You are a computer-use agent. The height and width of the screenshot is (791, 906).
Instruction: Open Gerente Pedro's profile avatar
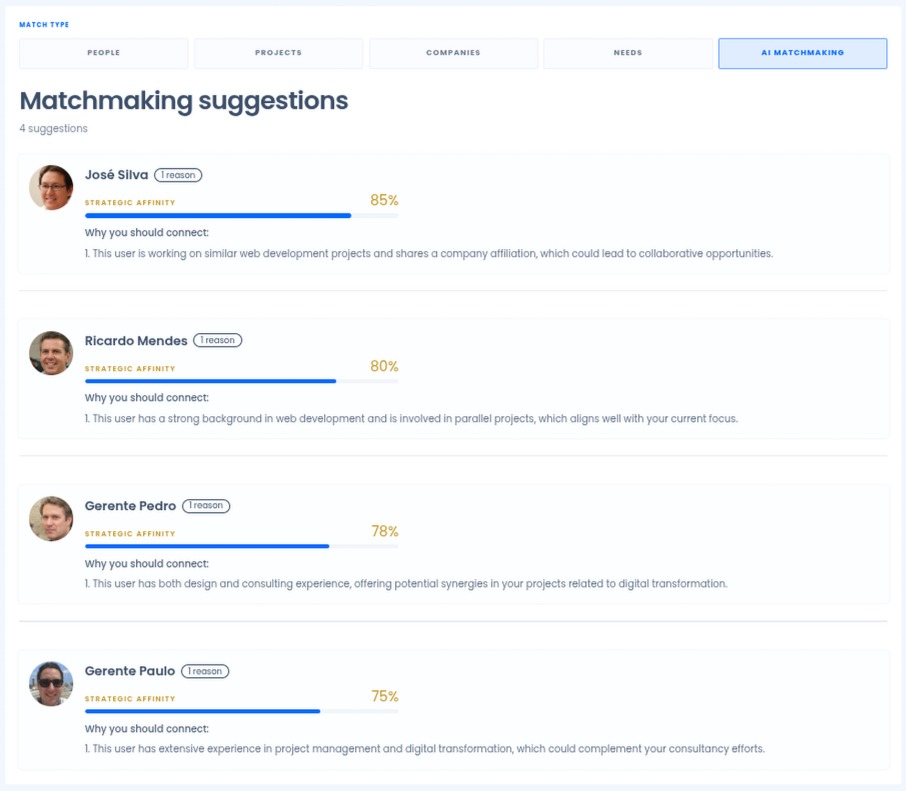click(51, 519)
